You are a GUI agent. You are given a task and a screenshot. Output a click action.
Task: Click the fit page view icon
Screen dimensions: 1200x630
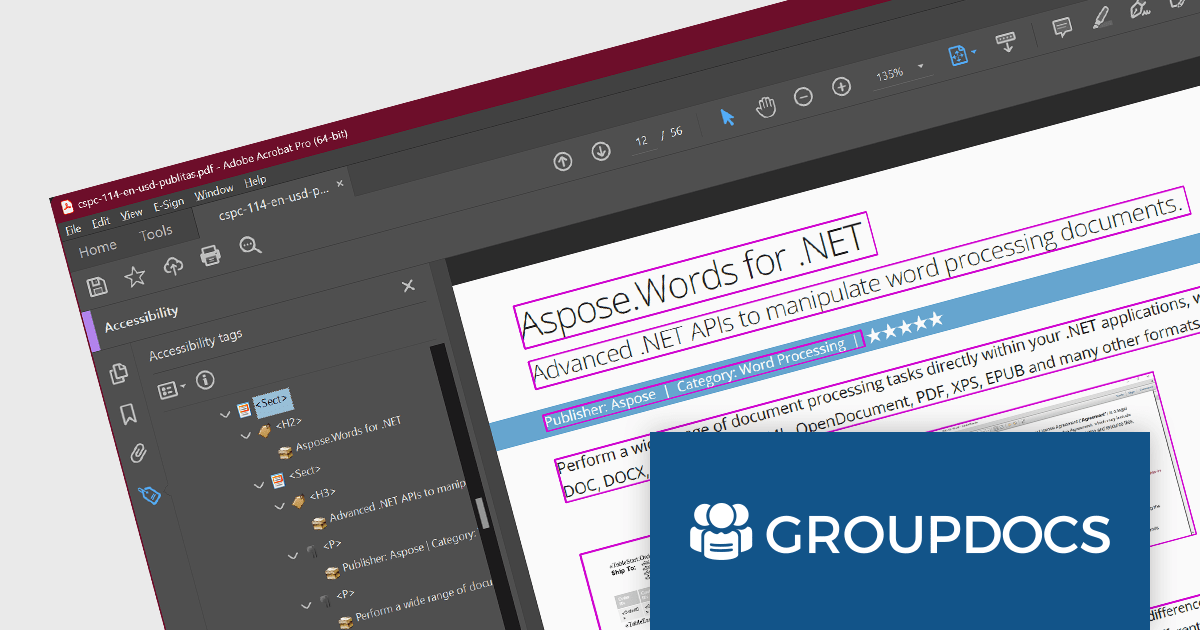[958, 56]
